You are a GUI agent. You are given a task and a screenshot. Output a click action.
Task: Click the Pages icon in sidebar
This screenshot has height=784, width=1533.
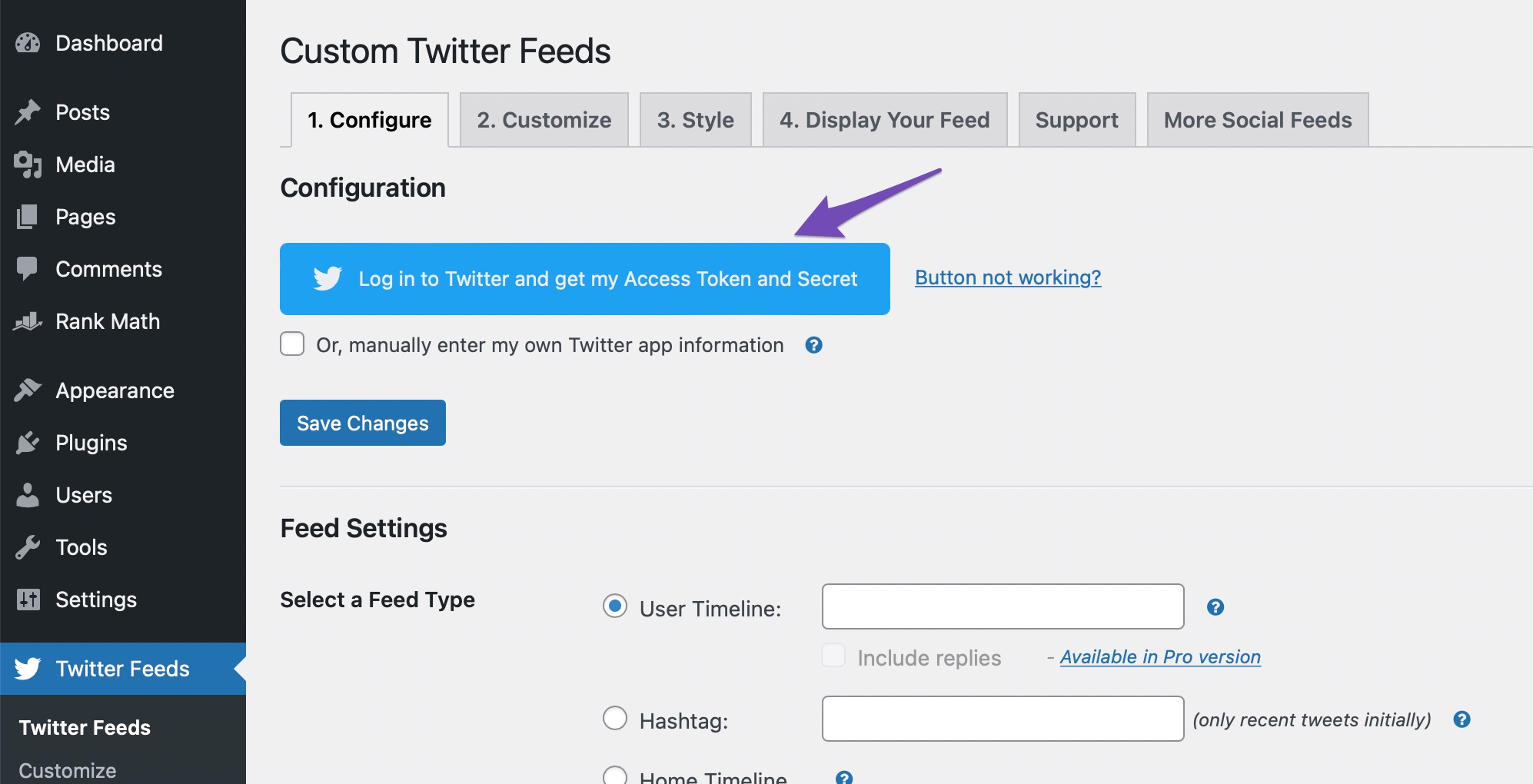28,217
